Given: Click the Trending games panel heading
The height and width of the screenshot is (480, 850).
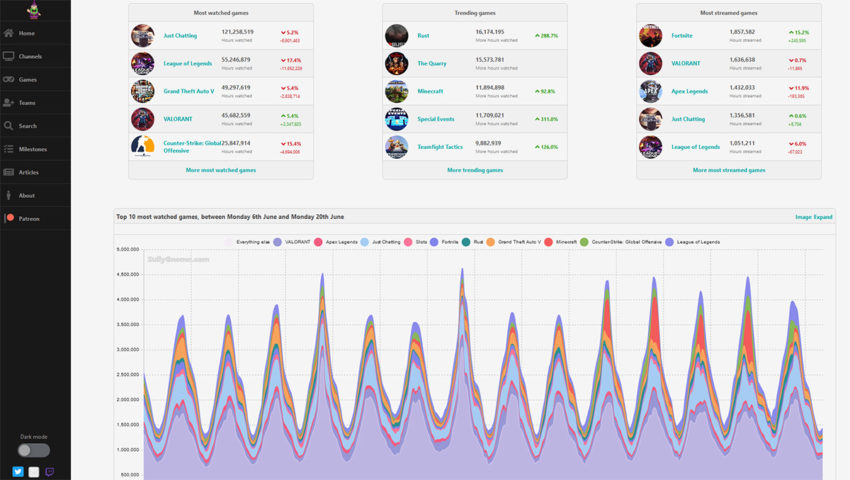Looking at the screenshot, I should [475, 12].
